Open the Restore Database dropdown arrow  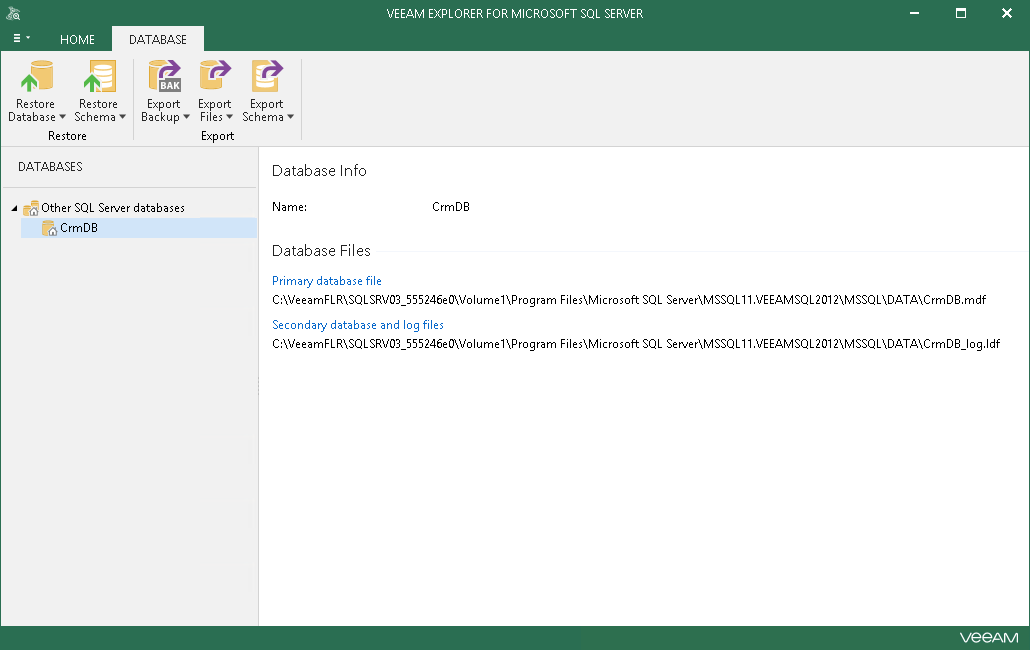62,117
